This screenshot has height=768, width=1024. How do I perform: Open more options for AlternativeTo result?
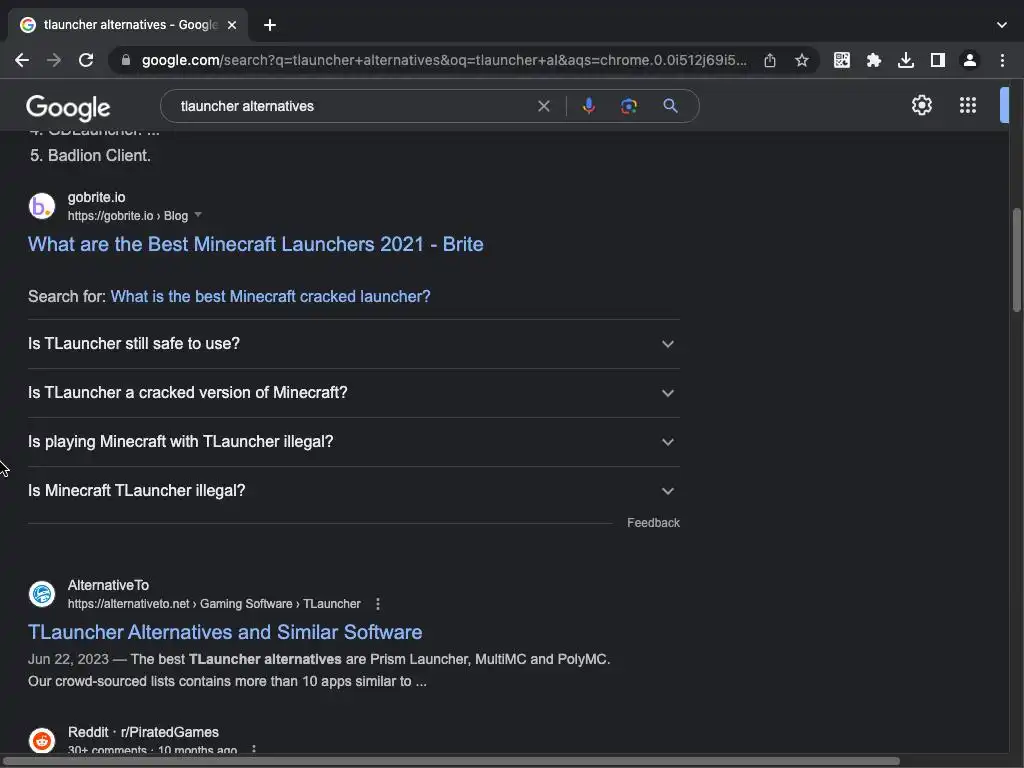point(377,604)
